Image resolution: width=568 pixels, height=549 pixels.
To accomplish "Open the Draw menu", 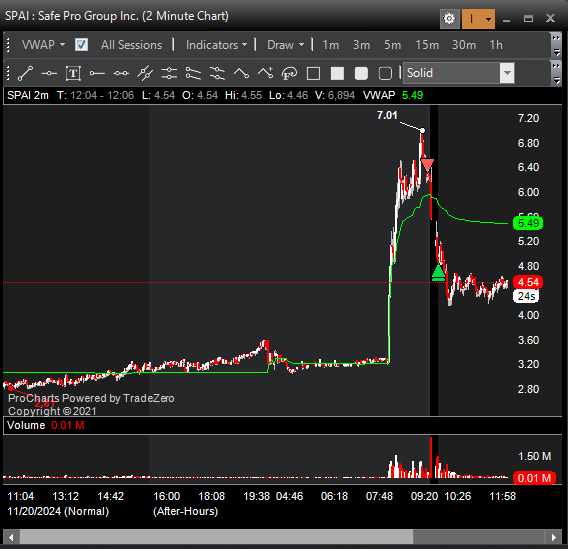I will [285, 45].
